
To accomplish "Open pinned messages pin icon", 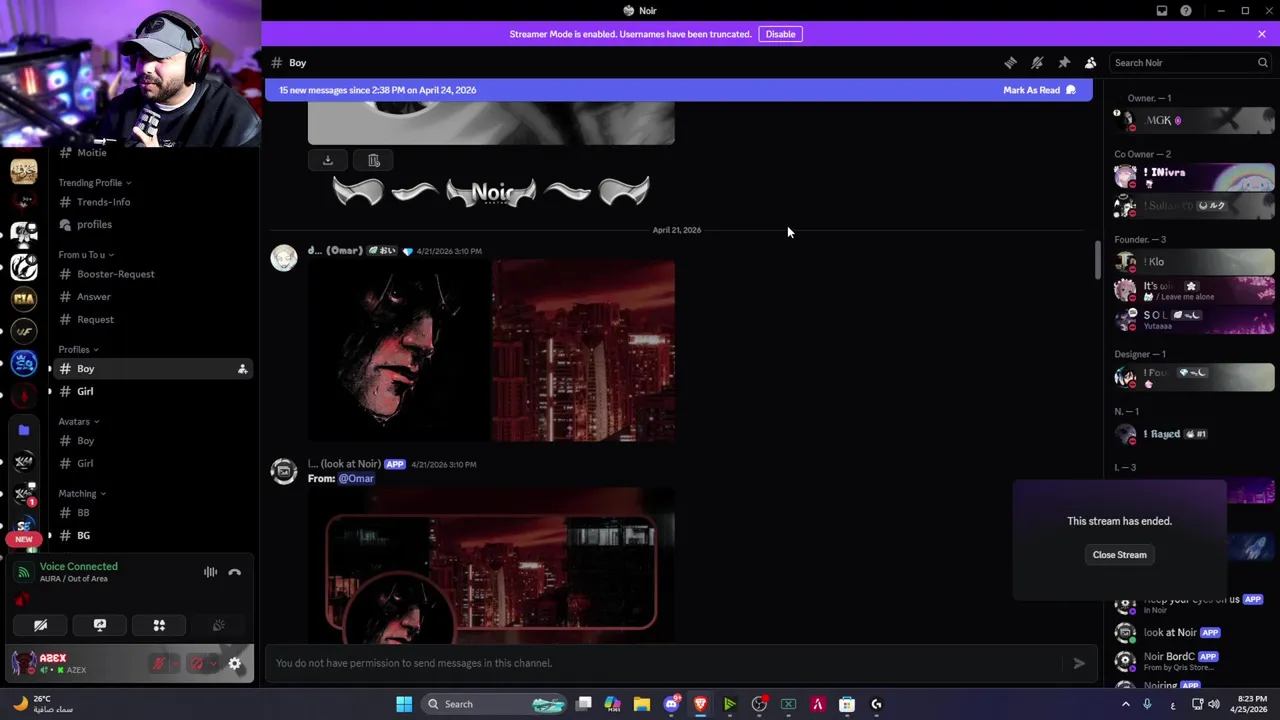I will [1064, 63].
